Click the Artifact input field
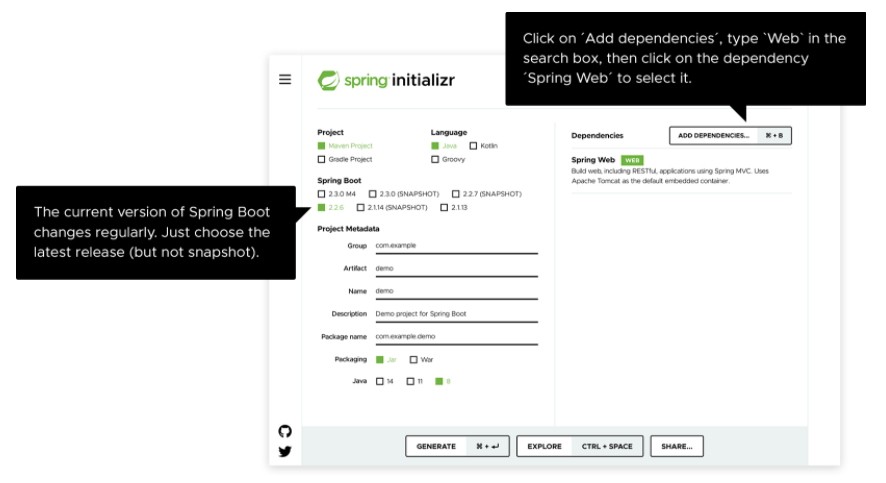The width and height of the screenshot is (886, 483). click(x=457, y=269)
